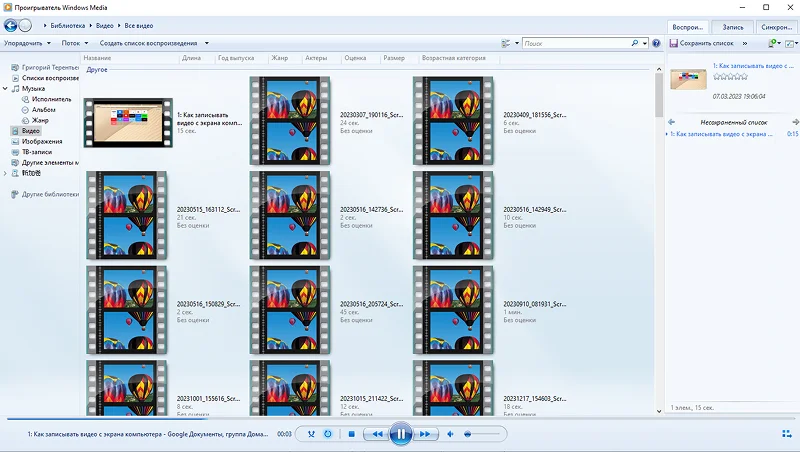
Task: Switch to the Синхронизация tab
Action: [777, 27]
